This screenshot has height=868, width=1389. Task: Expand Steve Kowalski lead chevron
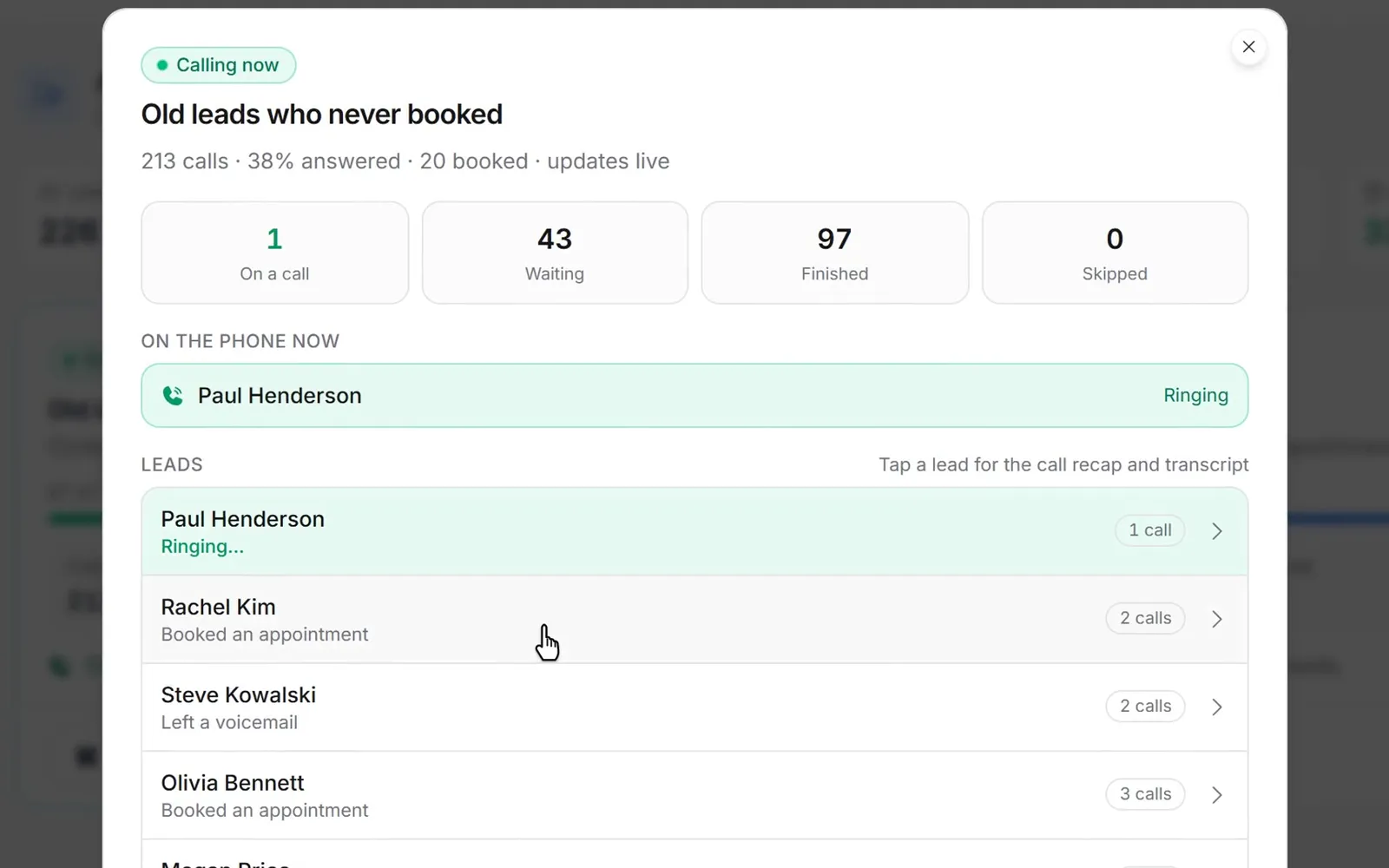coord(1217,707)
